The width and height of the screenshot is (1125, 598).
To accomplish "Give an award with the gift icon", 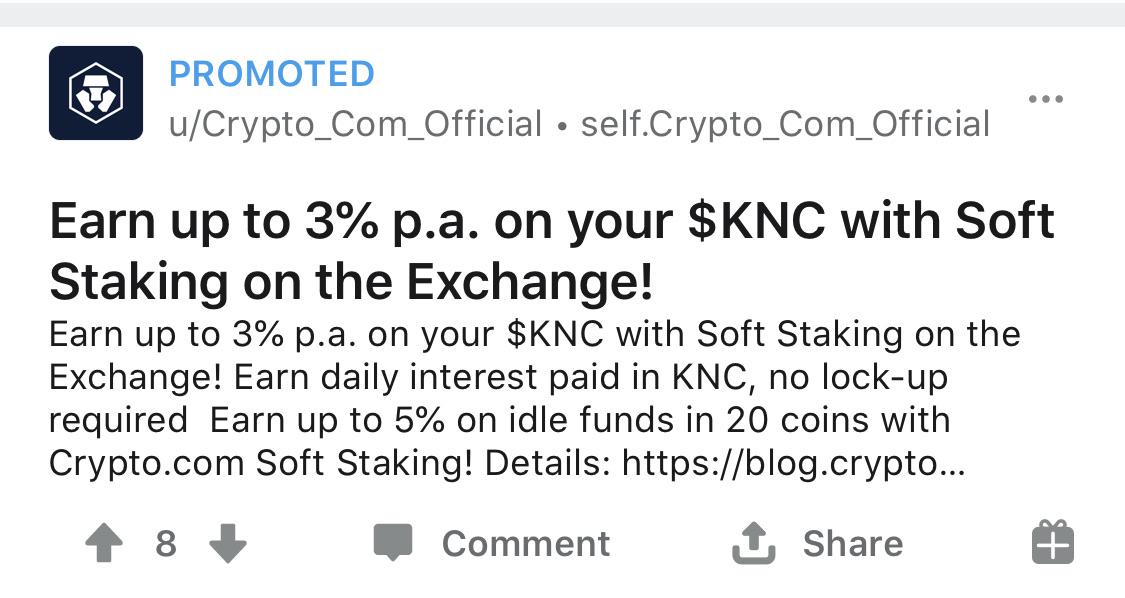I will pos(1052,543).
